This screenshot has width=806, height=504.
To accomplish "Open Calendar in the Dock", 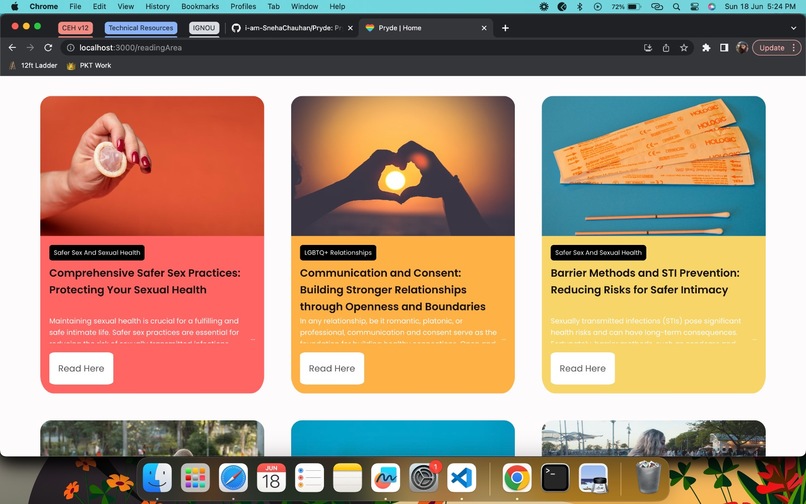I will [271, 478].
